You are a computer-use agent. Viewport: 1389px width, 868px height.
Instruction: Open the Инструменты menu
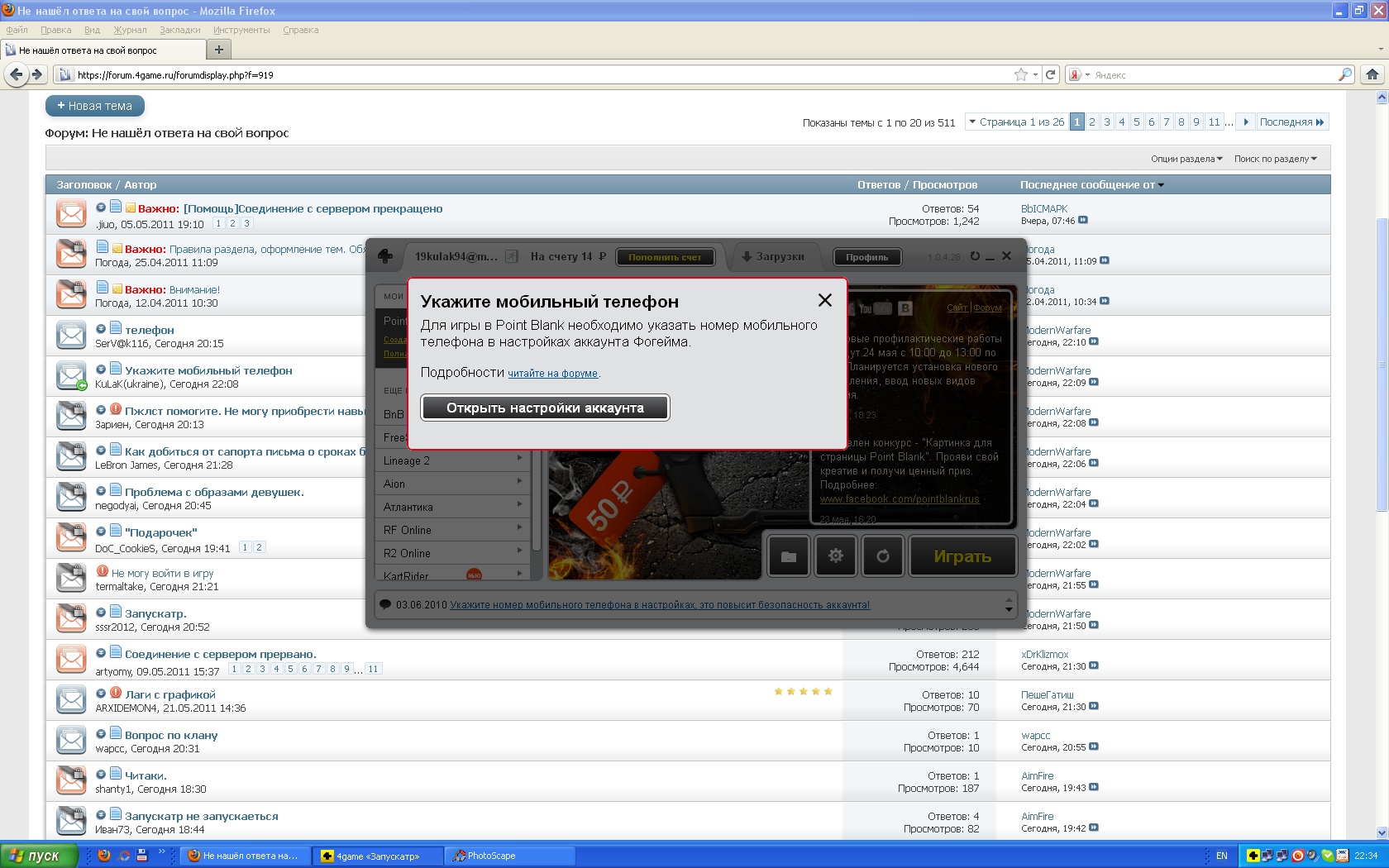click(241, 30)
